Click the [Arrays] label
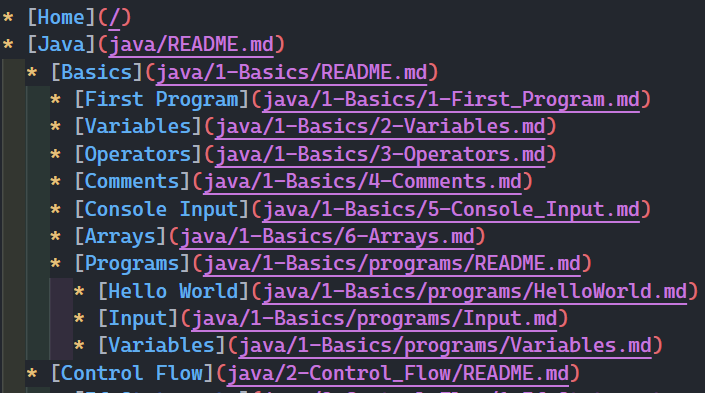Image resolution: width=705 pixels, height=393 pixels. pos(120,237)
